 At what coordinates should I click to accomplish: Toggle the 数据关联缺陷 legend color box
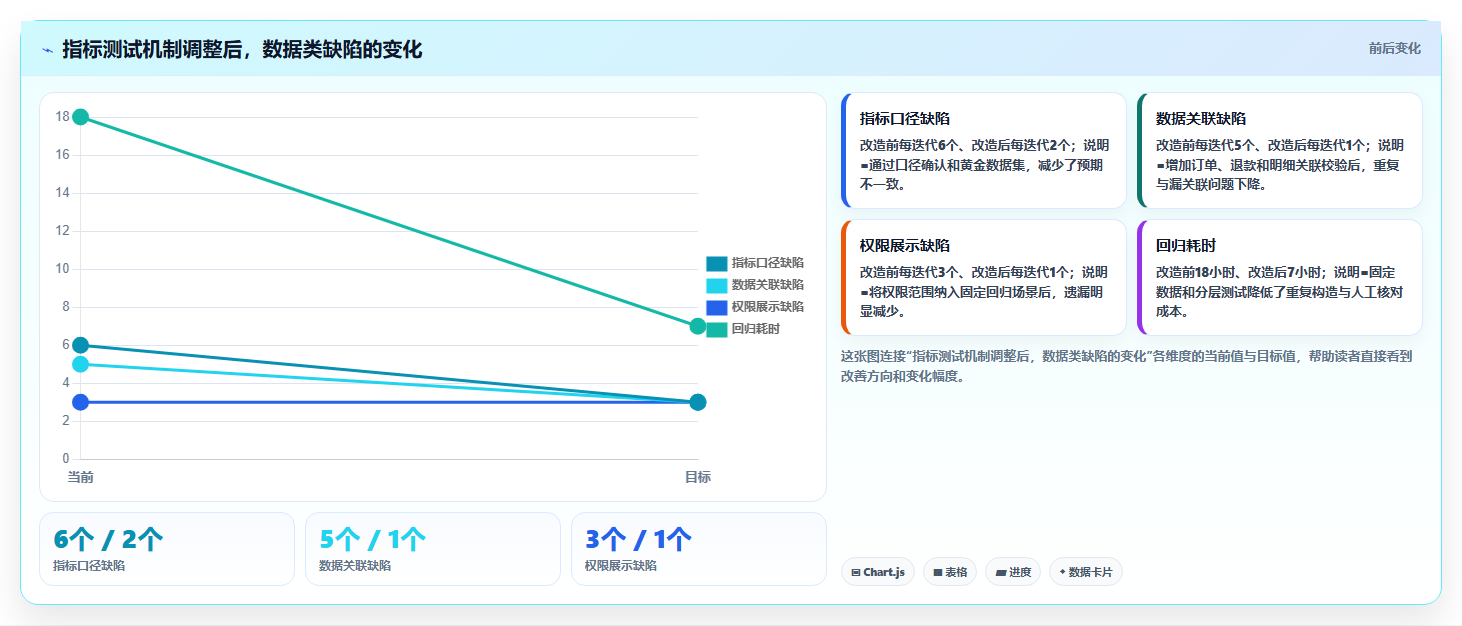(716, 286)
